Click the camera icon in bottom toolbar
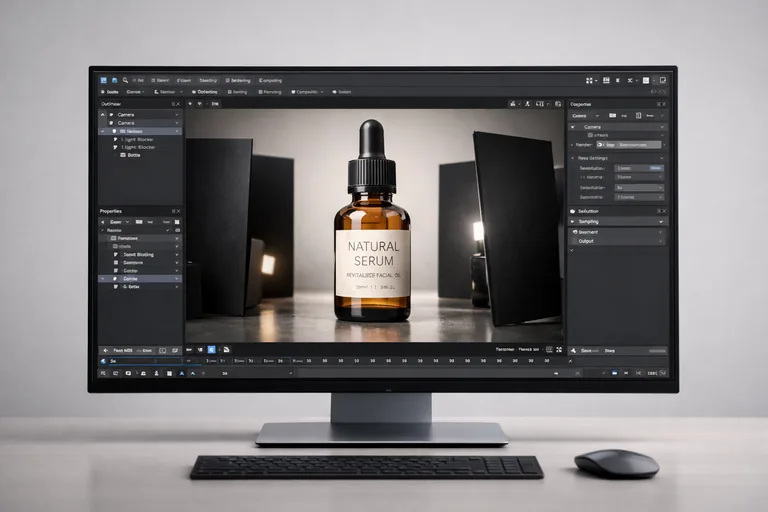Image resolution: width=768 pixels, height=512 pixels. click(128, 373)
